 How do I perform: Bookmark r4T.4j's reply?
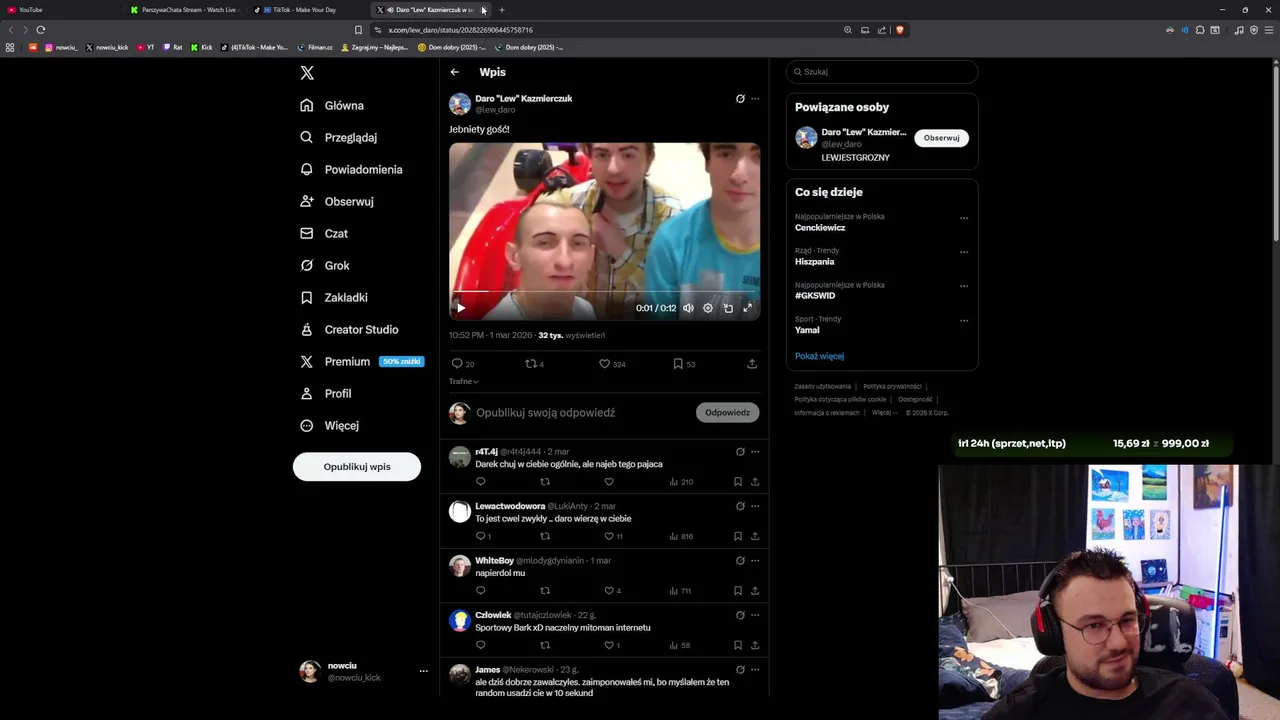[x=738, y=482]
